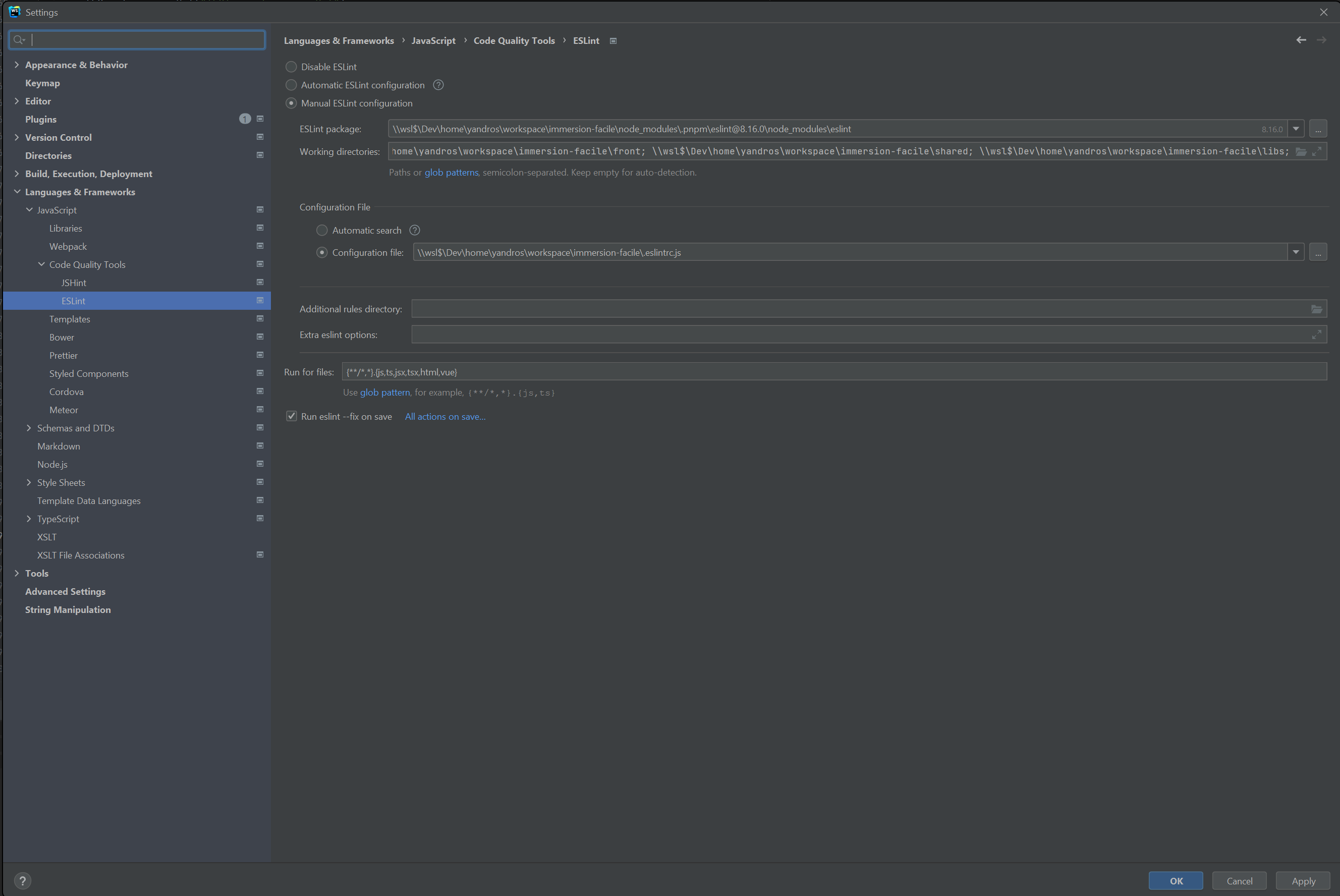Expand the Extra eslint options field
Viewport: 1340px width, 896px height.
[1316, 335]
